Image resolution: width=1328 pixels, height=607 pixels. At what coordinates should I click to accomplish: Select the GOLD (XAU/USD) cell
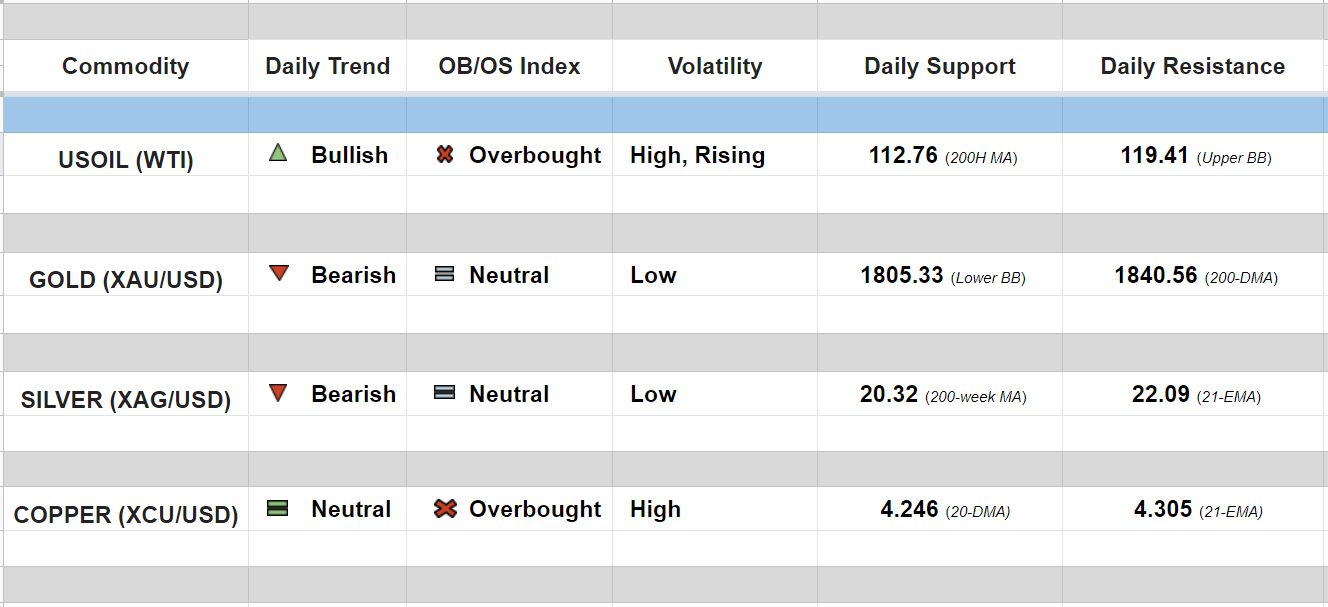point(125,279)
